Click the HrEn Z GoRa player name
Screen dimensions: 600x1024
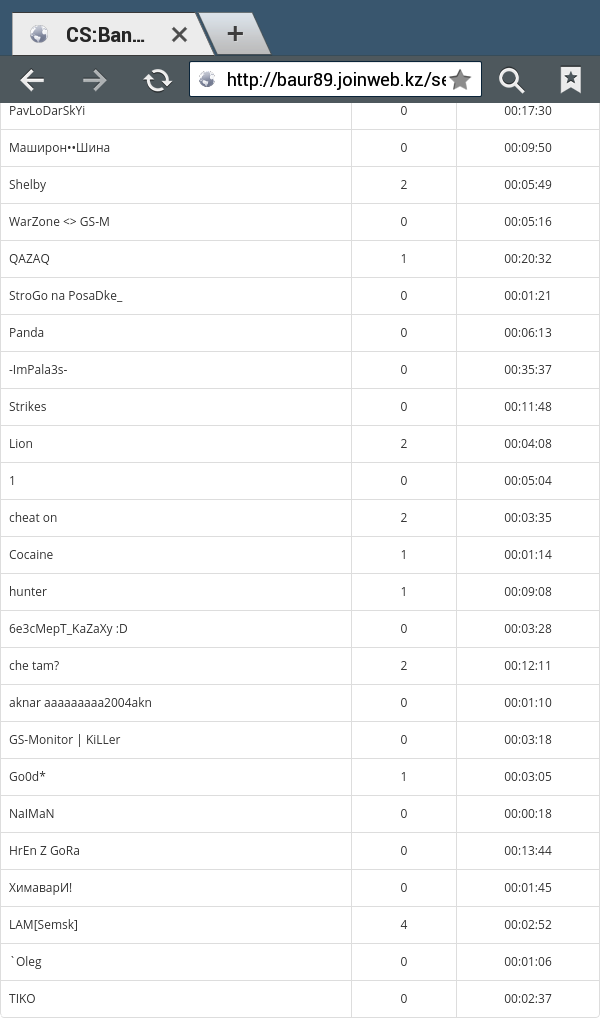[44, 851]
